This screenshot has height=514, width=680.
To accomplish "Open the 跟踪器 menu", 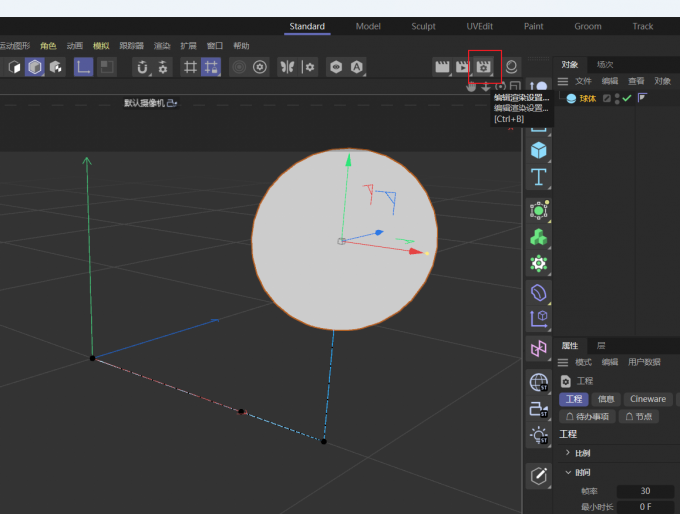I will point(131,46).
